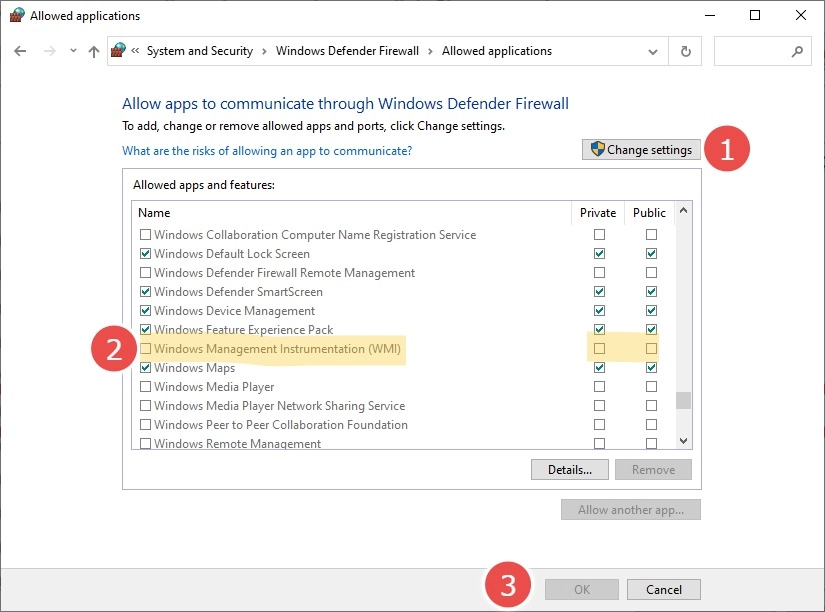Open the address bar history dropdown
The image size is (825, 612).
653,51
